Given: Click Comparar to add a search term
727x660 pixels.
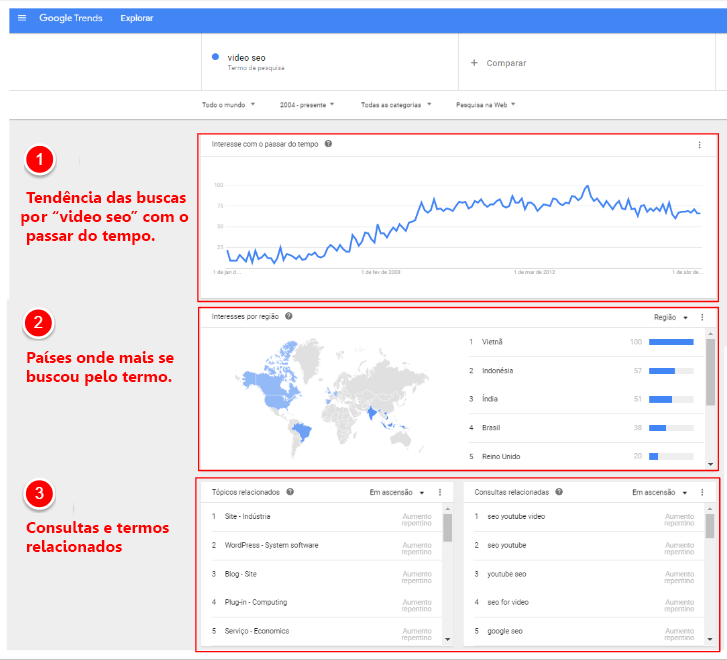Looking at the screenshot, I should coord(498,63).
